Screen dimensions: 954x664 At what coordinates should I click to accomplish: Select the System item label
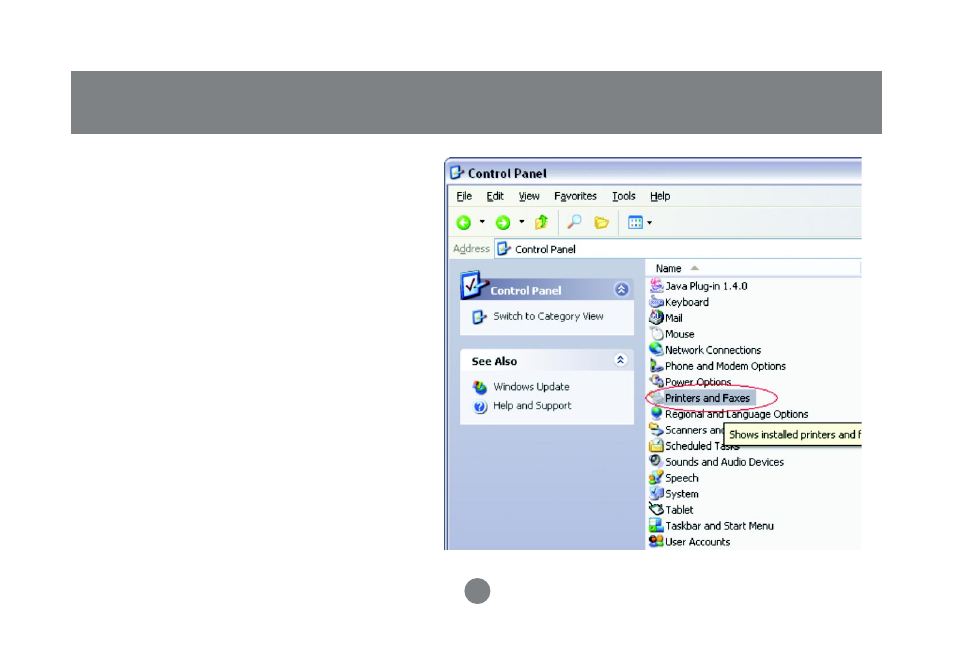coord(681,494)
